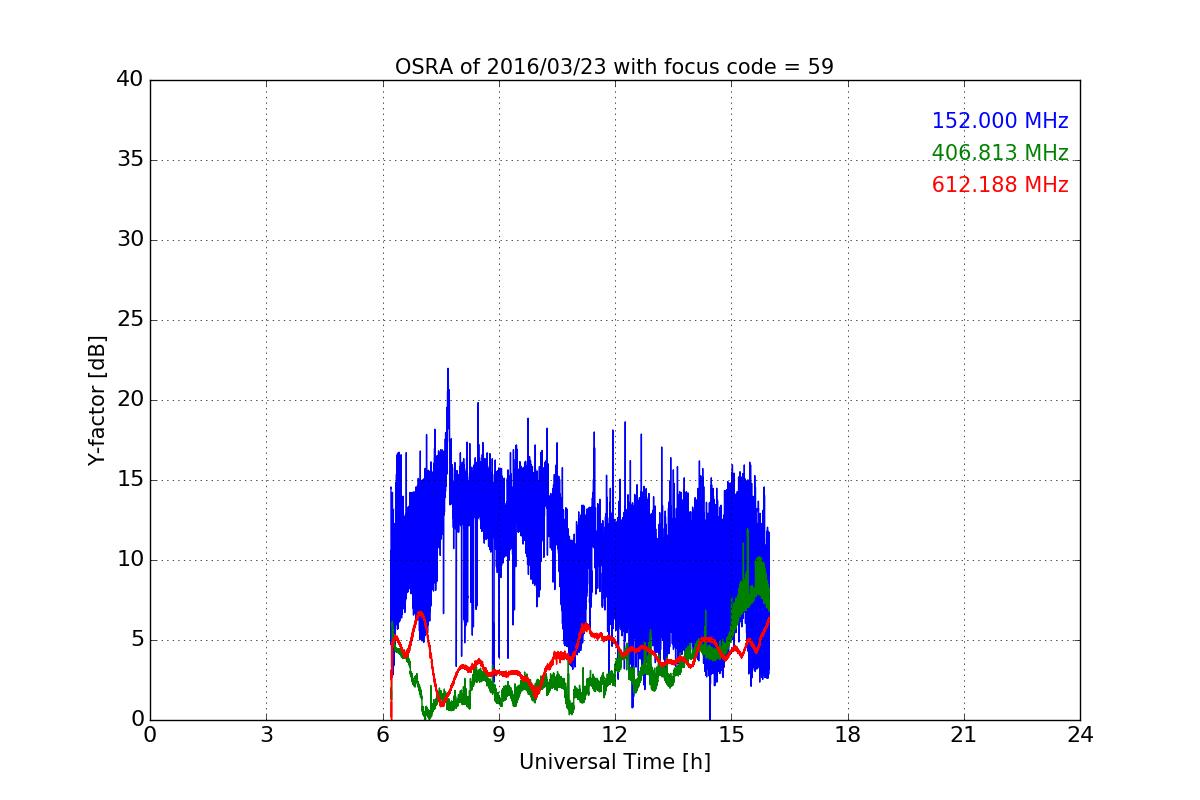This screenshot has width=1200, height=800.
Task: Click x-axis tick label 21
Action: pos(964,735)
